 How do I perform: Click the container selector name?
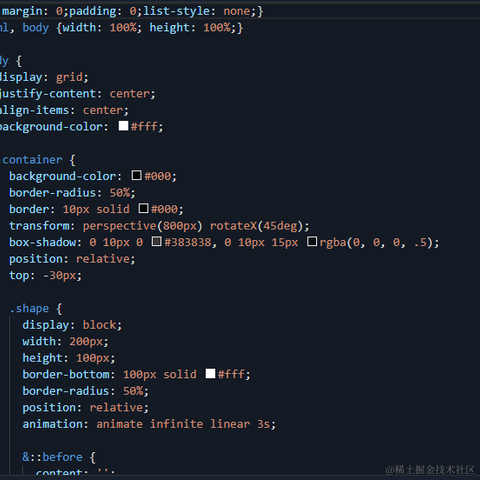32,160
